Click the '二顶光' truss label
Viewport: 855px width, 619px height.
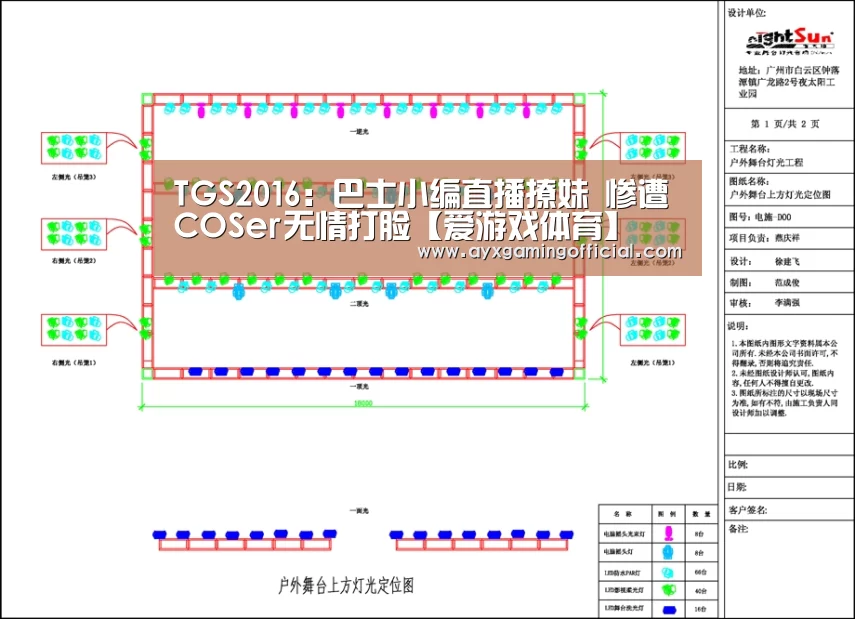pyautogui.click(x=359, y=304)
